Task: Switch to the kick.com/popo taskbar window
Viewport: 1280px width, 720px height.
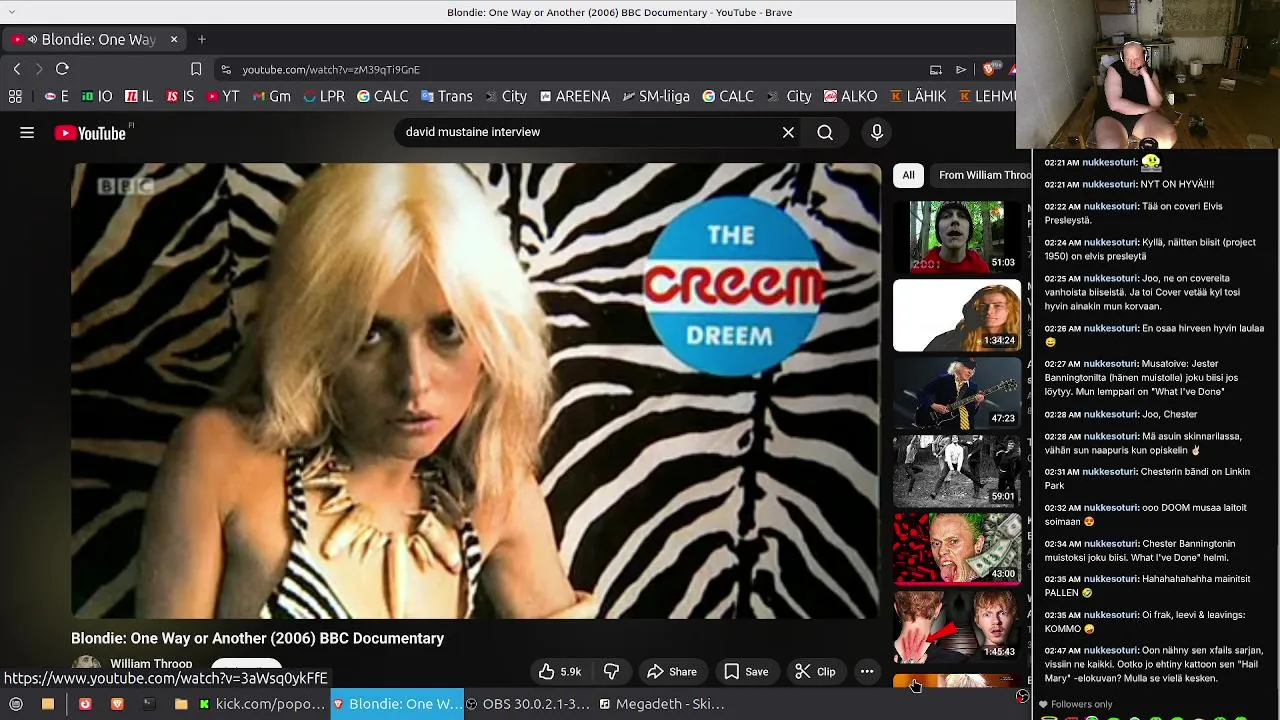Action: (x=262, y=704)
